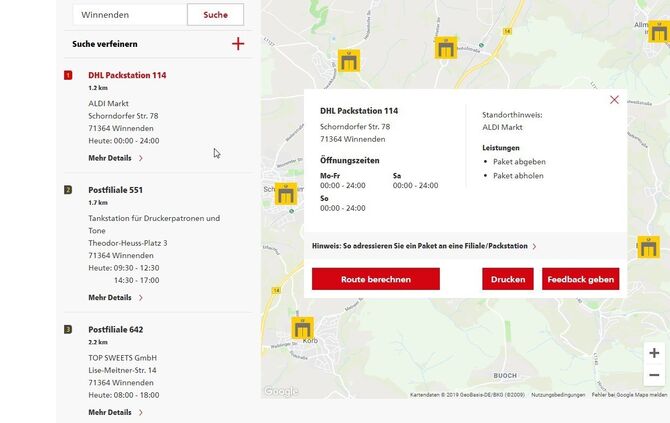Click the Öffnungszeiten heading in the popup
This screenshot has height=423, width=670.
350,161
